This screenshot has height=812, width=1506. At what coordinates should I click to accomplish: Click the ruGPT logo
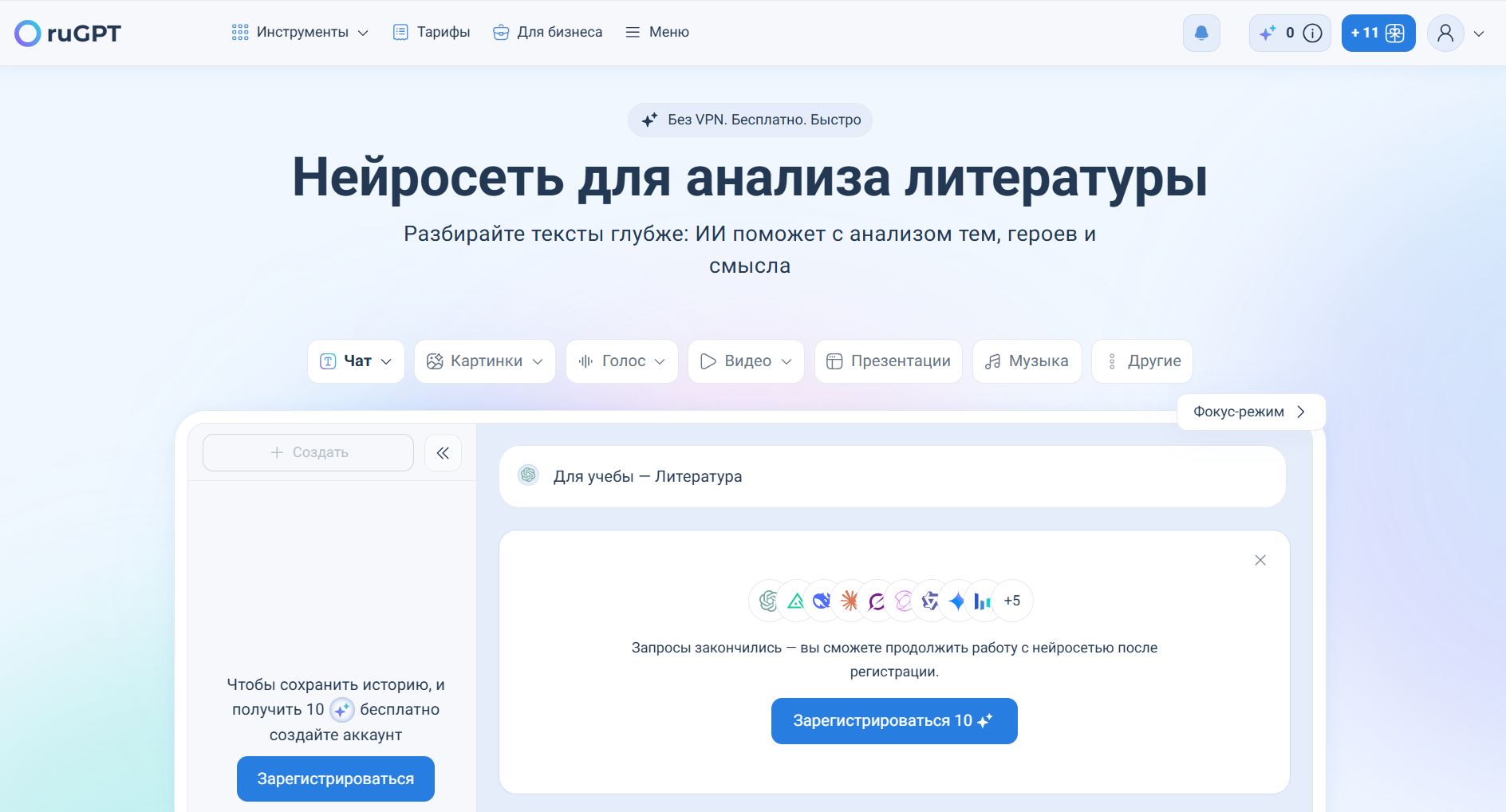tap(68, 34)
